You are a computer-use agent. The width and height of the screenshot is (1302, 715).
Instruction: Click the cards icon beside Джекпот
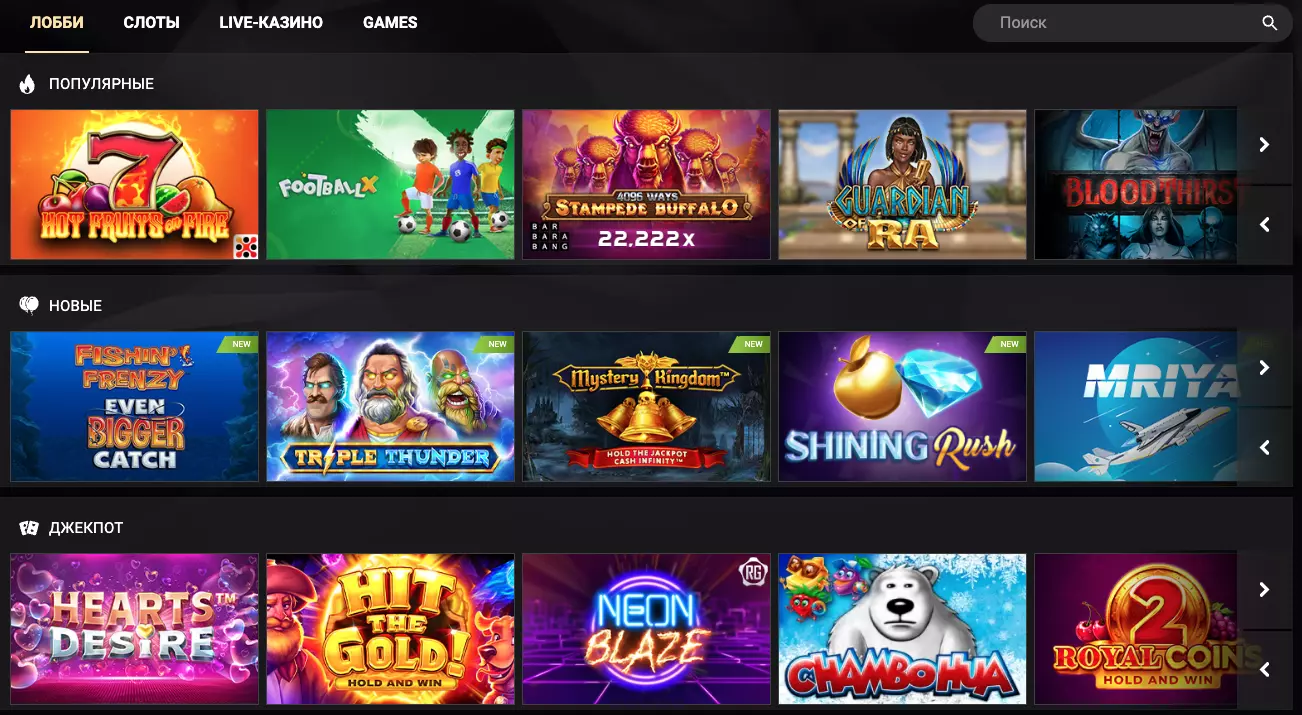29,527
